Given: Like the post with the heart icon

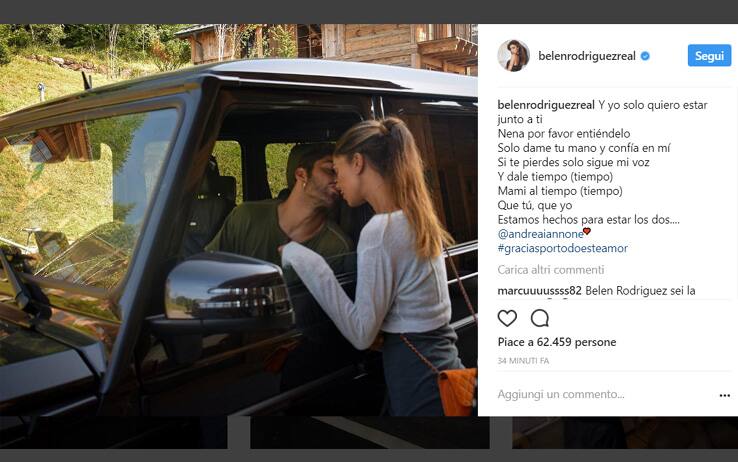Looking at the screenshot, I should click(x=507, y=319).
